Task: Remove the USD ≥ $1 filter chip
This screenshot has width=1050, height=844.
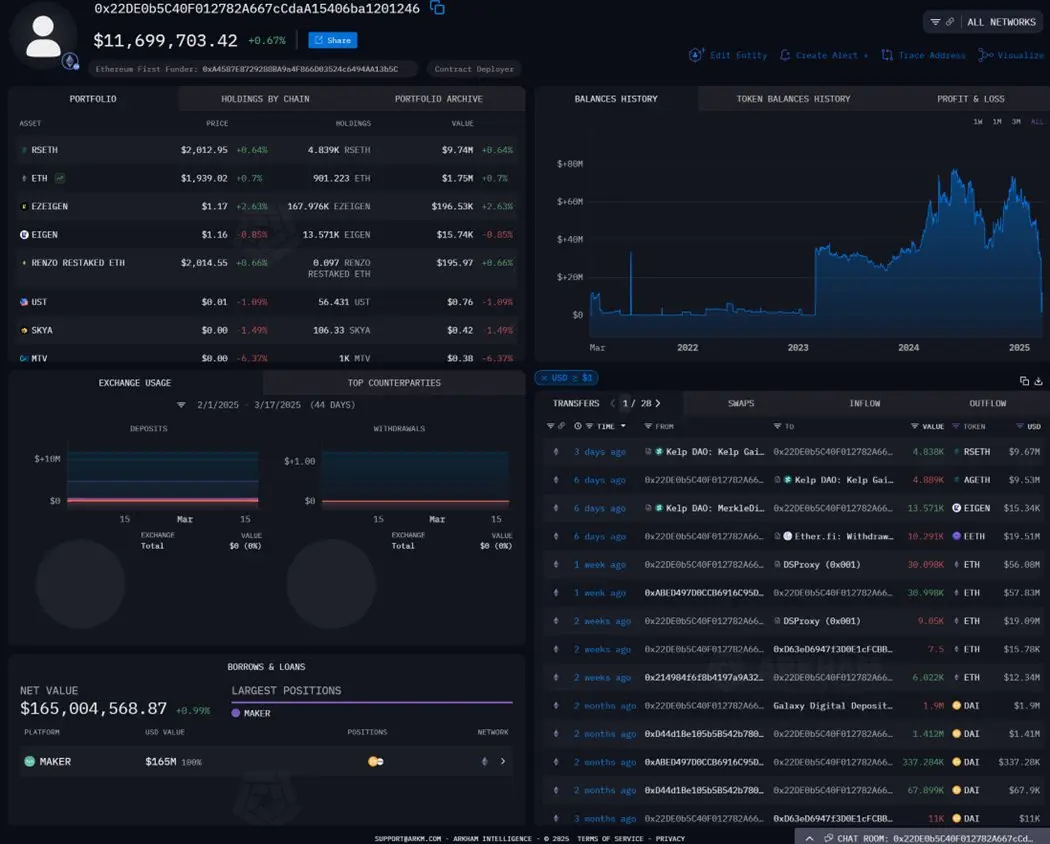Action: pyautogui.click(x=544, y=378)
